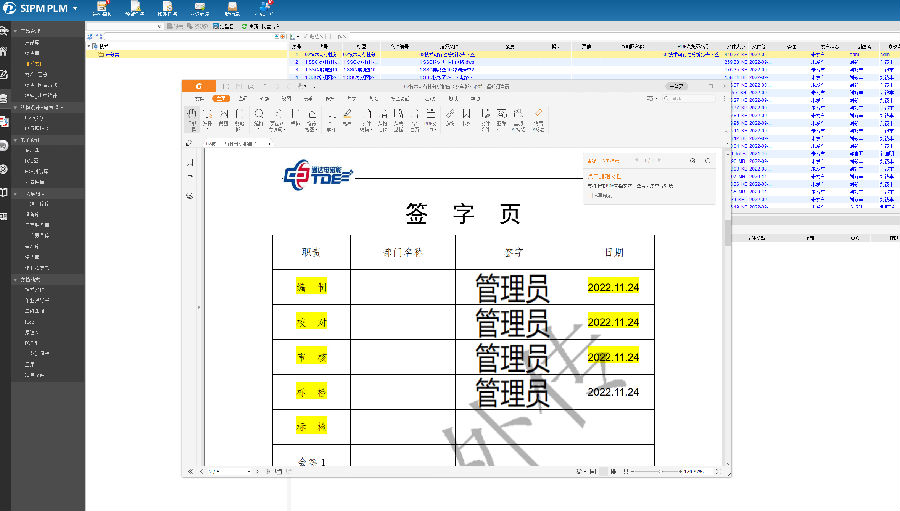
Task: Close the orange notification popup in PDF viewer
Action: coord(707,160)
